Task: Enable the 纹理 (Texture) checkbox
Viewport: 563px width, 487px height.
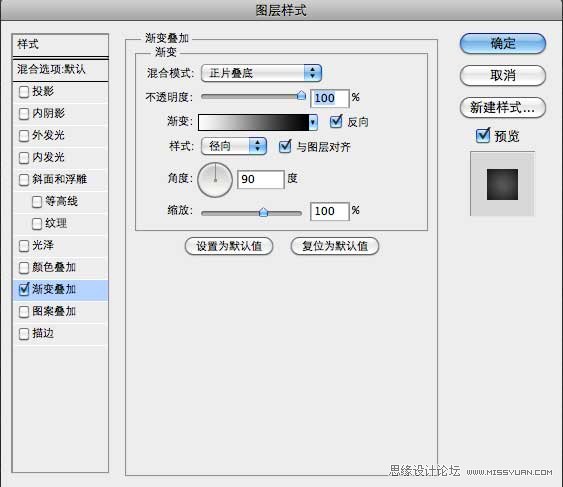Action: tap(37, 224)
